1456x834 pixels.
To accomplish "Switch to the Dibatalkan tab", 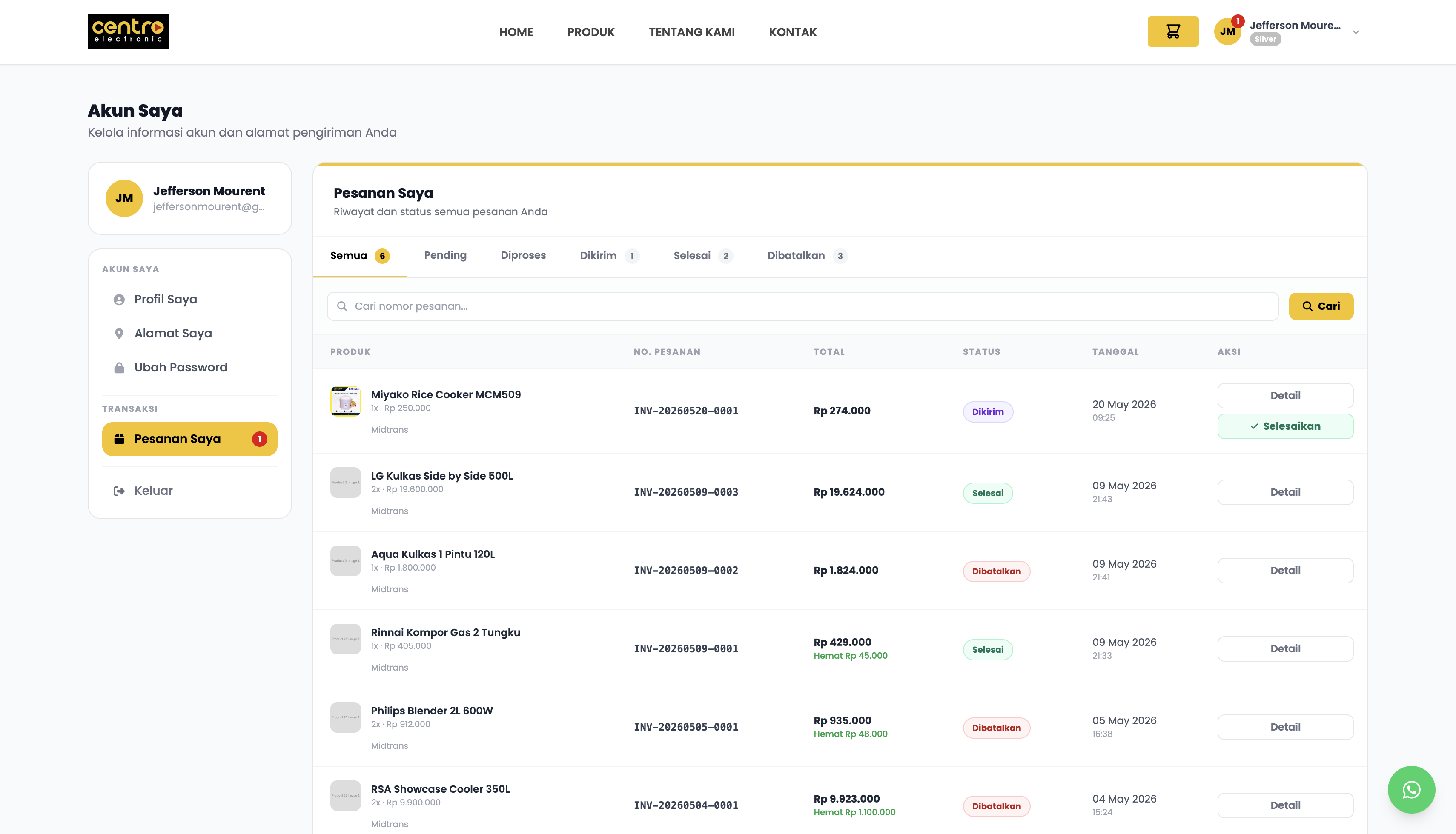I will click(807, 256).
